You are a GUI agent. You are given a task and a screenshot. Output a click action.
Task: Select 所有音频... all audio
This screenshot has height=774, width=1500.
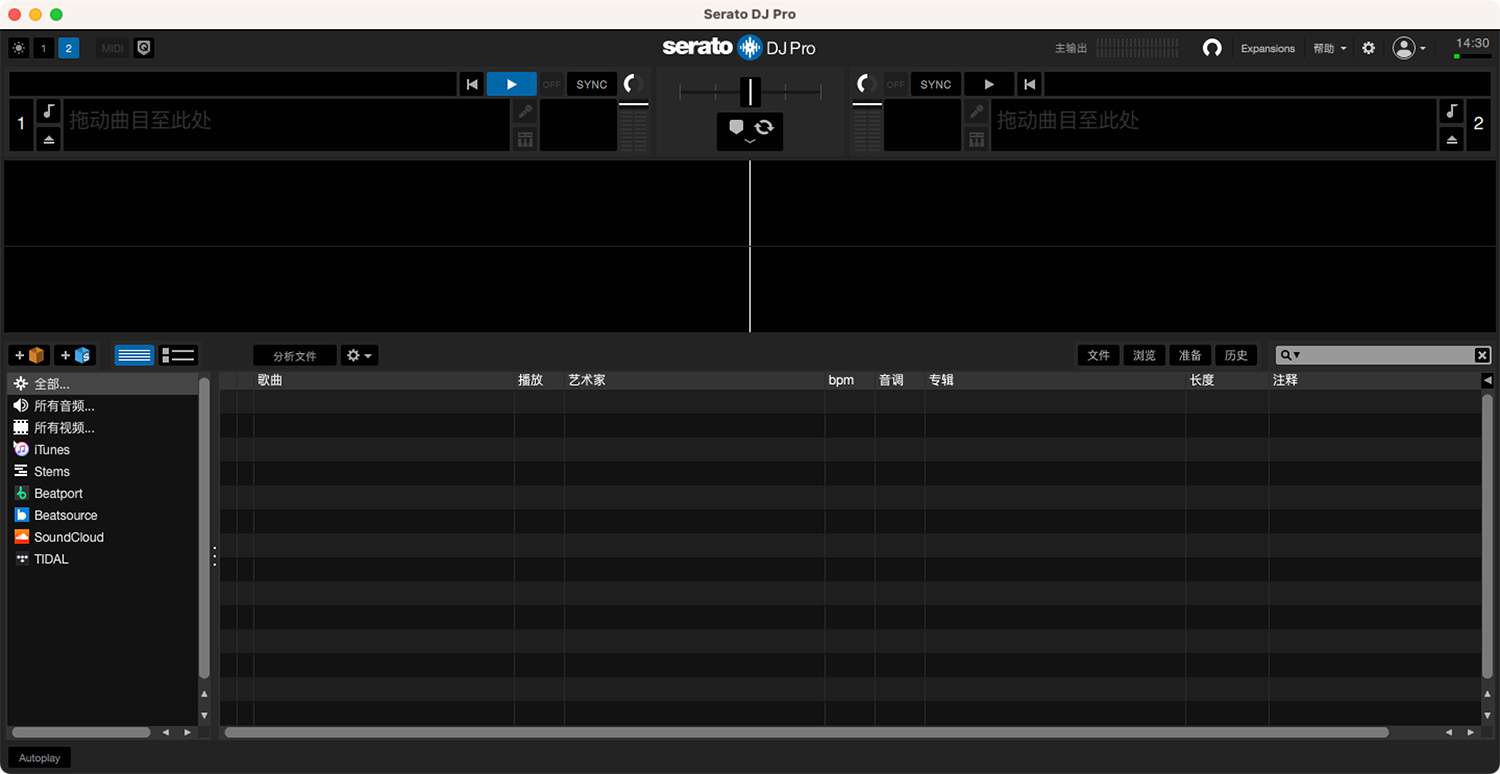(x=103, y=406)
